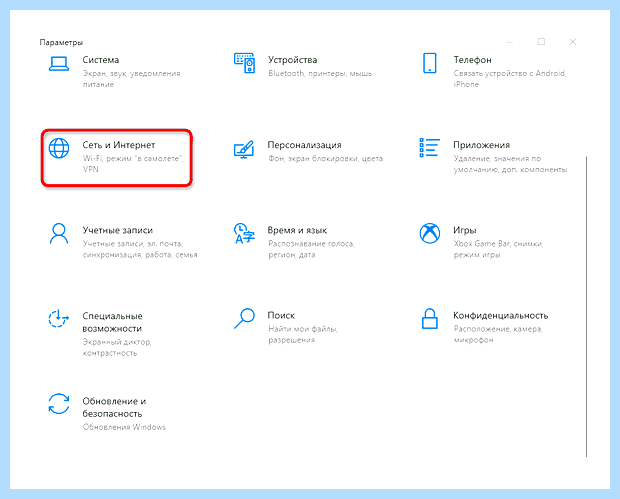Click the Ease of Access icon
This screenshot has width=620, height=499.
click(x=59, y=319)
